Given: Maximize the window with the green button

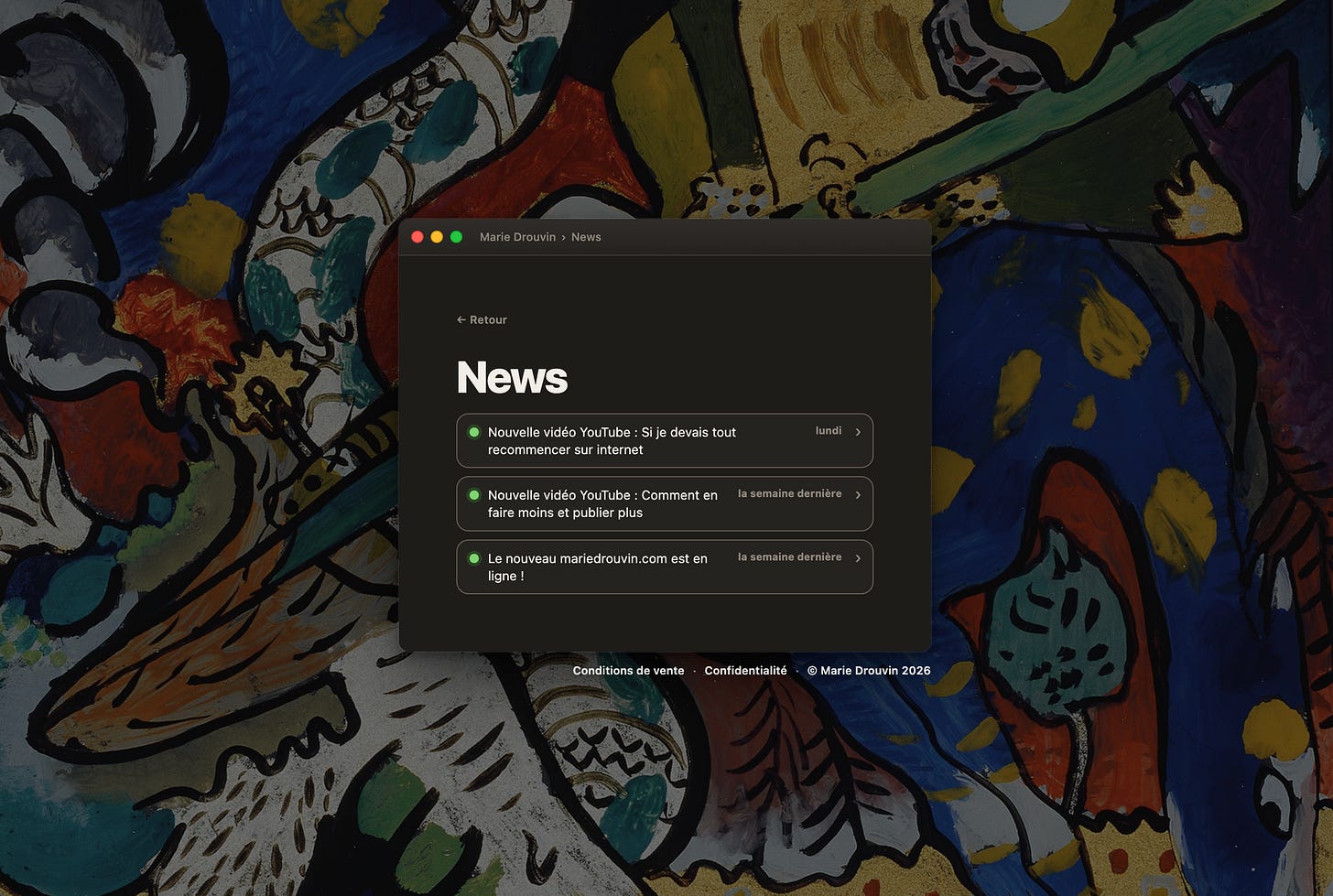Looking at the screenshot, I should click(x=456, y=237).
